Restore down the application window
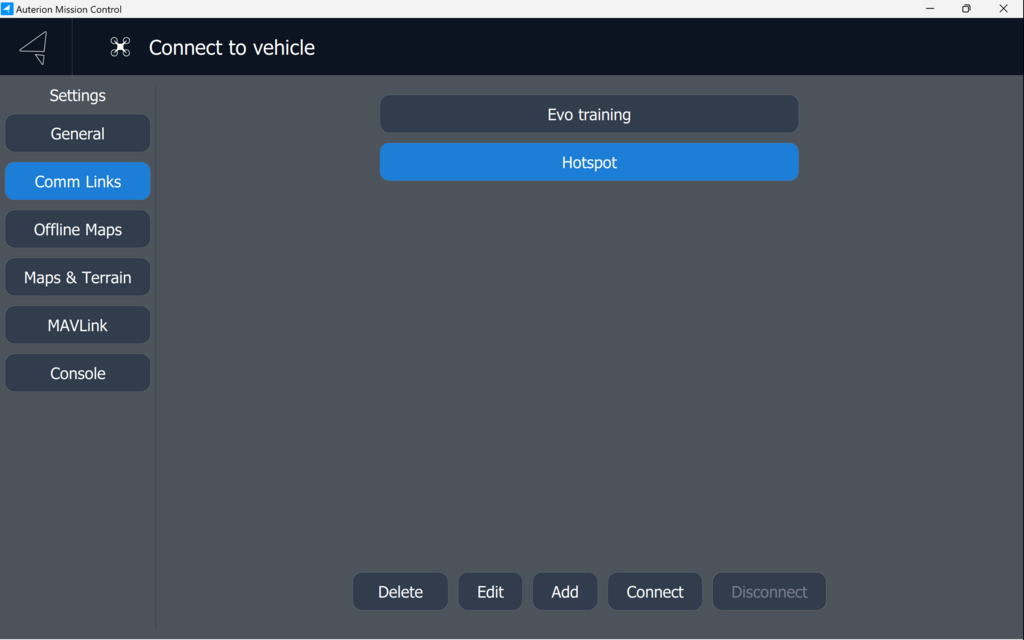 tap(966, 9)
